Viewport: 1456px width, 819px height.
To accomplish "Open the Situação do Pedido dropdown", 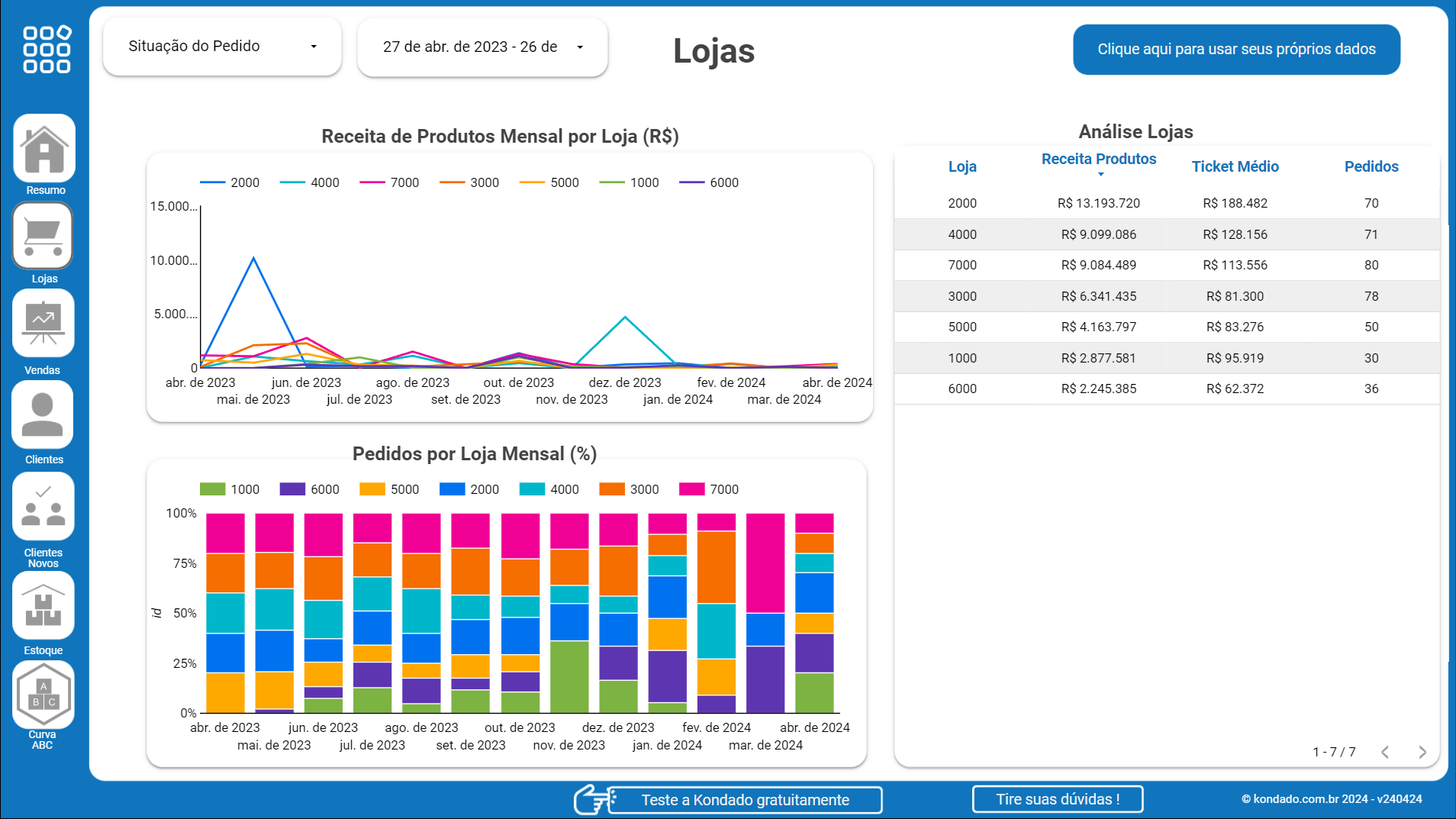I will point(221,47).
